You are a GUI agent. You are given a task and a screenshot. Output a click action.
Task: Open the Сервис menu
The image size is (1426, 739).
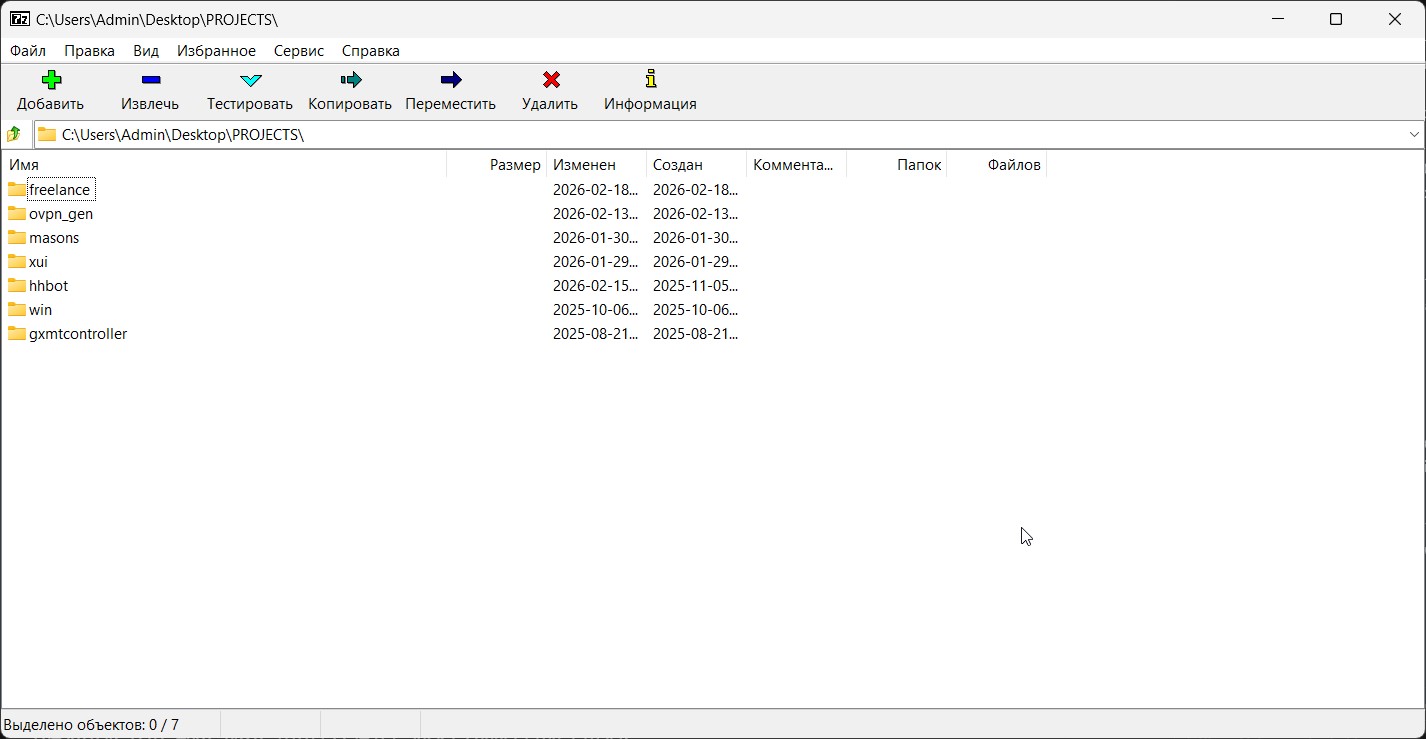pyautogui.click(x=298, y=50)
